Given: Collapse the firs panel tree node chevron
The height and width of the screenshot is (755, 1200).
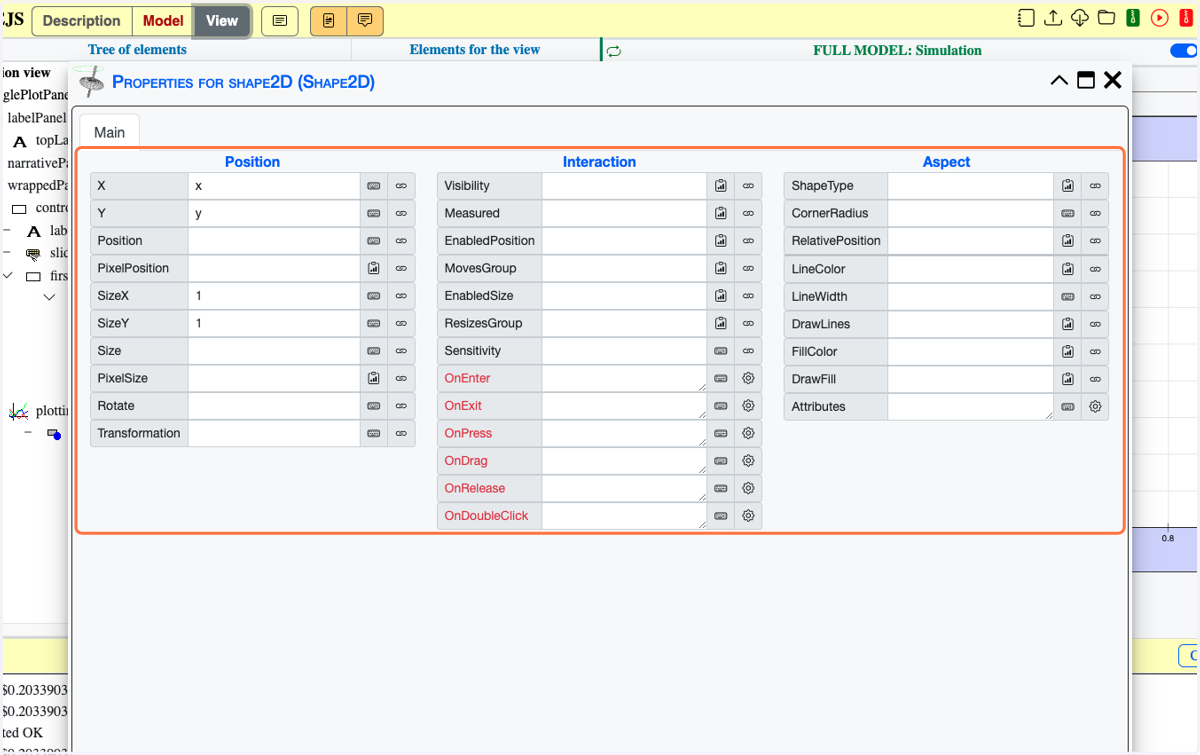Looking at the screenshot, I should [x=8, y=276].
